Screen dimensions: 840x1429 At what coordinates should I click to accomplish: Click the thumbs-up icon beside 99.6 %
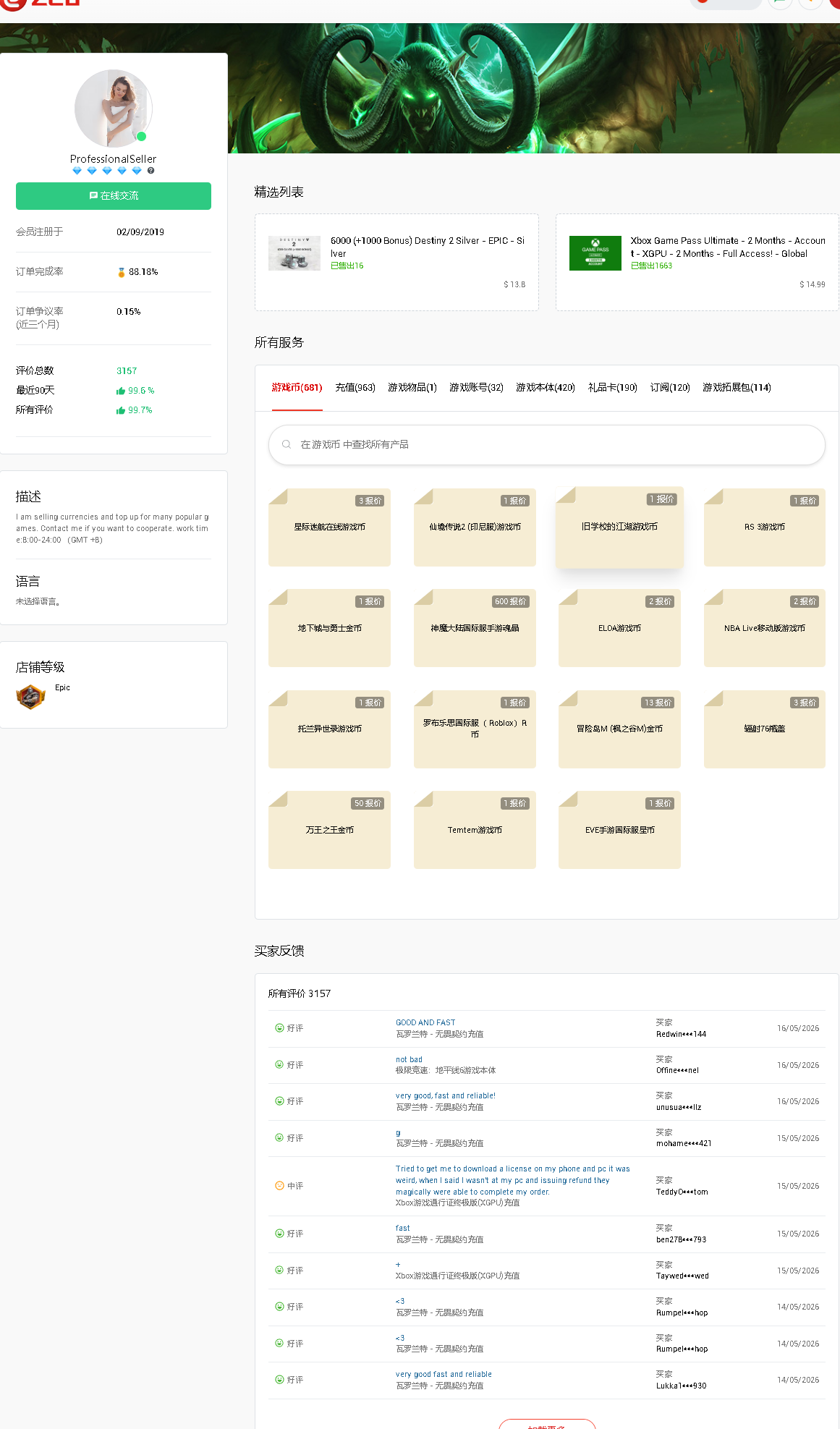[x=121, y=391]
